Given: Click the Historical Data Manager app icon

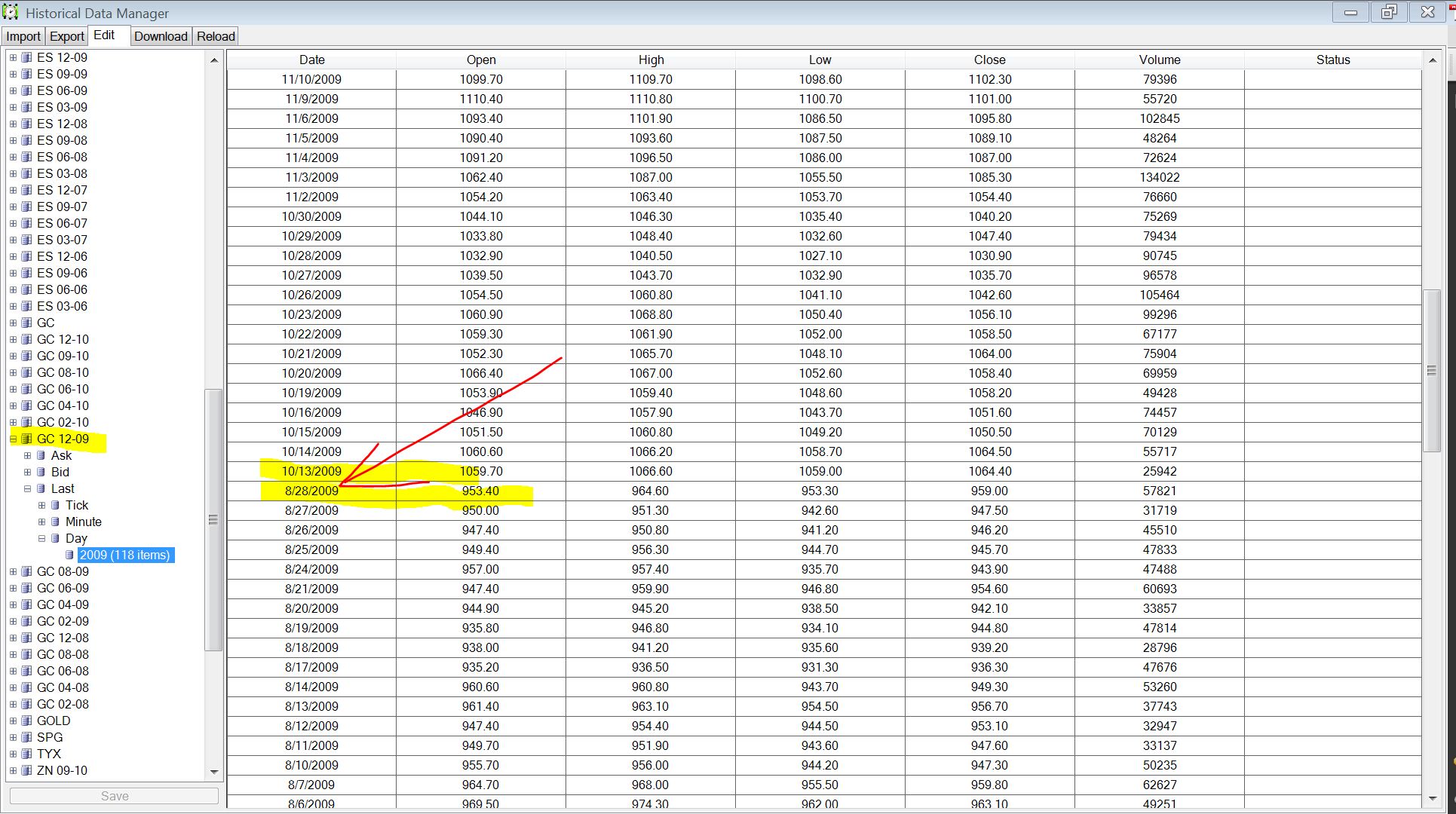Looking at the screenshot, I should point(11,13).
